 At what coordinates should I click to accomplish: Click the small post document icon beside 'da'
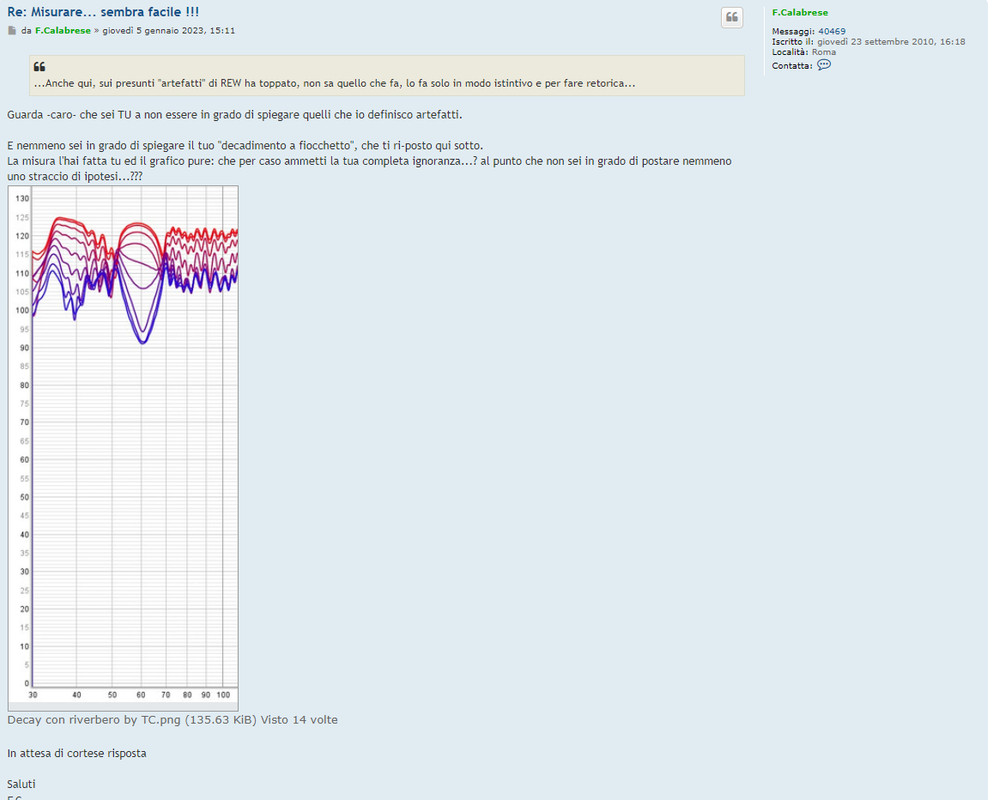tap(12, 30)
